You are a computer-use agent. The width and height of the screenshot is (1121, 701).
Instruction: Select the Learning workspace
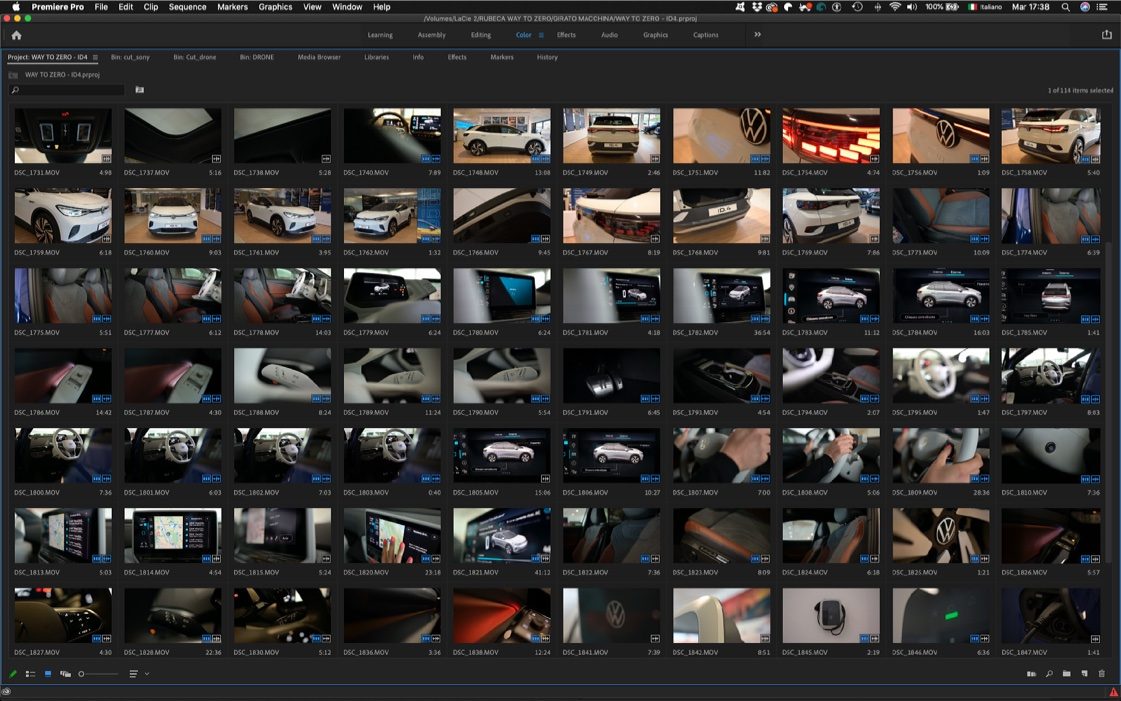click(380, 35)
